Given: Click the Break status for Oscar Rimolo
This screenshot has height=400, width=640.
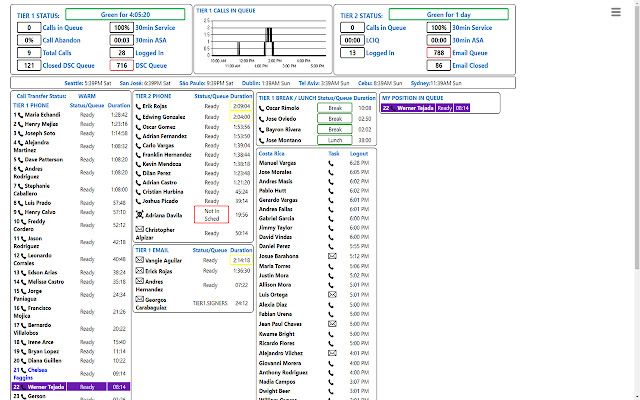Looking at the screenshot, I should [335, 107].
